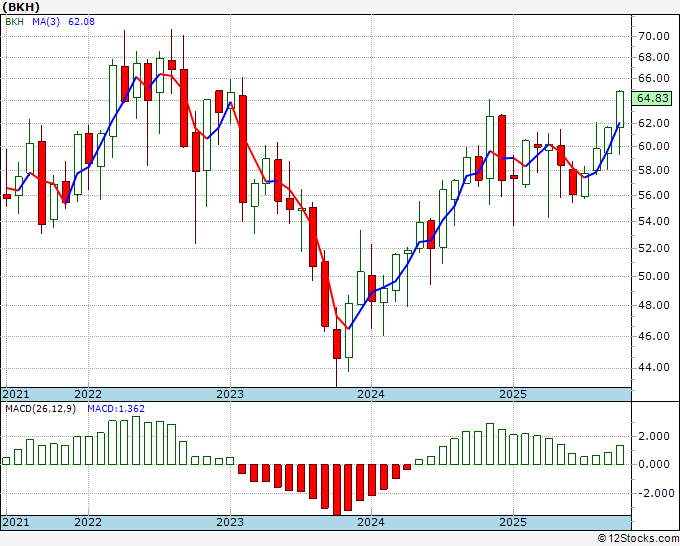Screen dimensions: 680x546
Task: Click the 44.00 price axis label
Action: coord(654,367)
